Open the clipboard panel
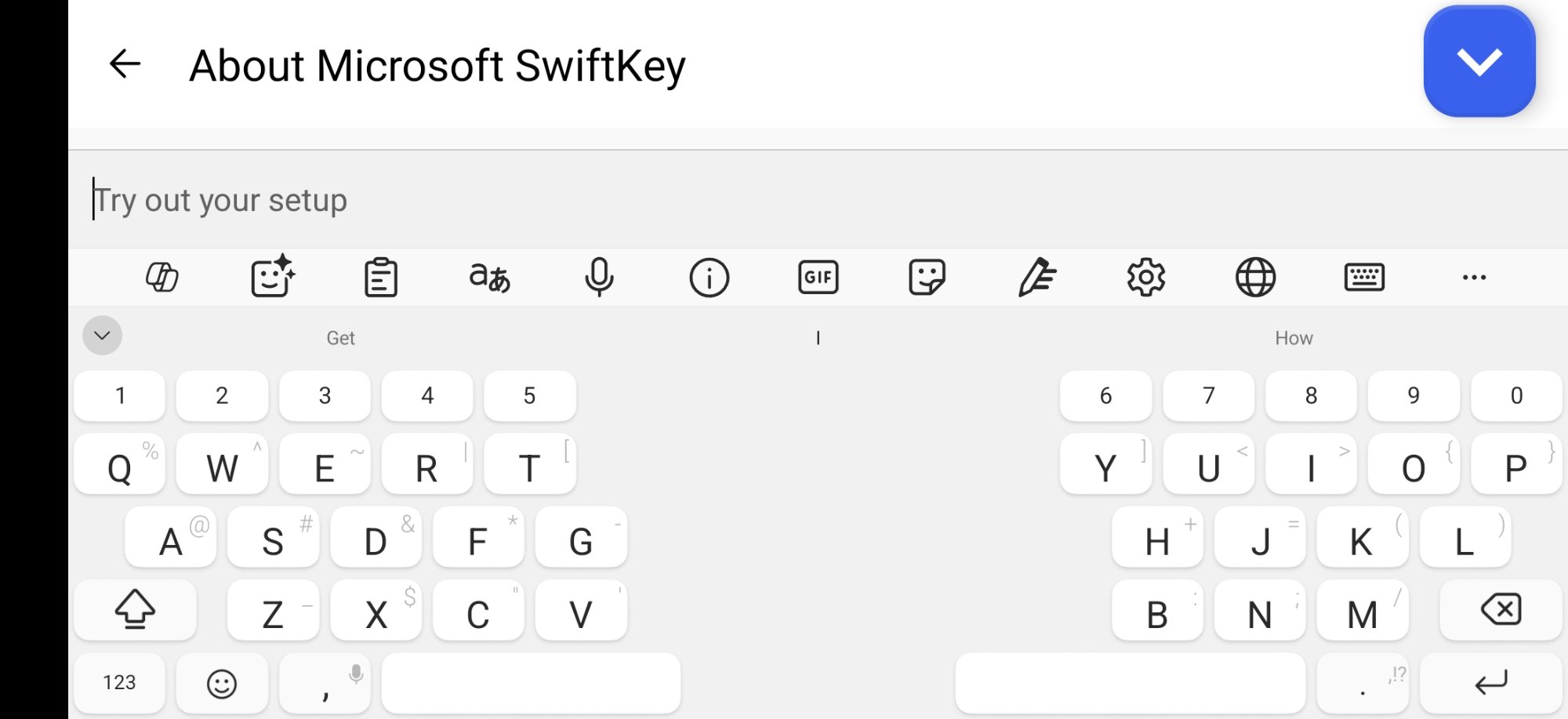Viewport: 1568px width, 719px height. click(x=381, y=278)
